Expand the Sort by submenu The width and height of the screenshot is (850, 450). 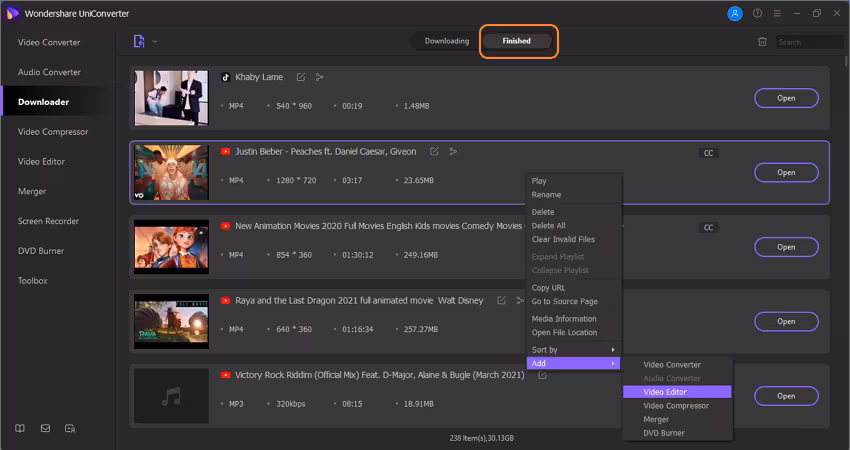[x=574, y=350]
